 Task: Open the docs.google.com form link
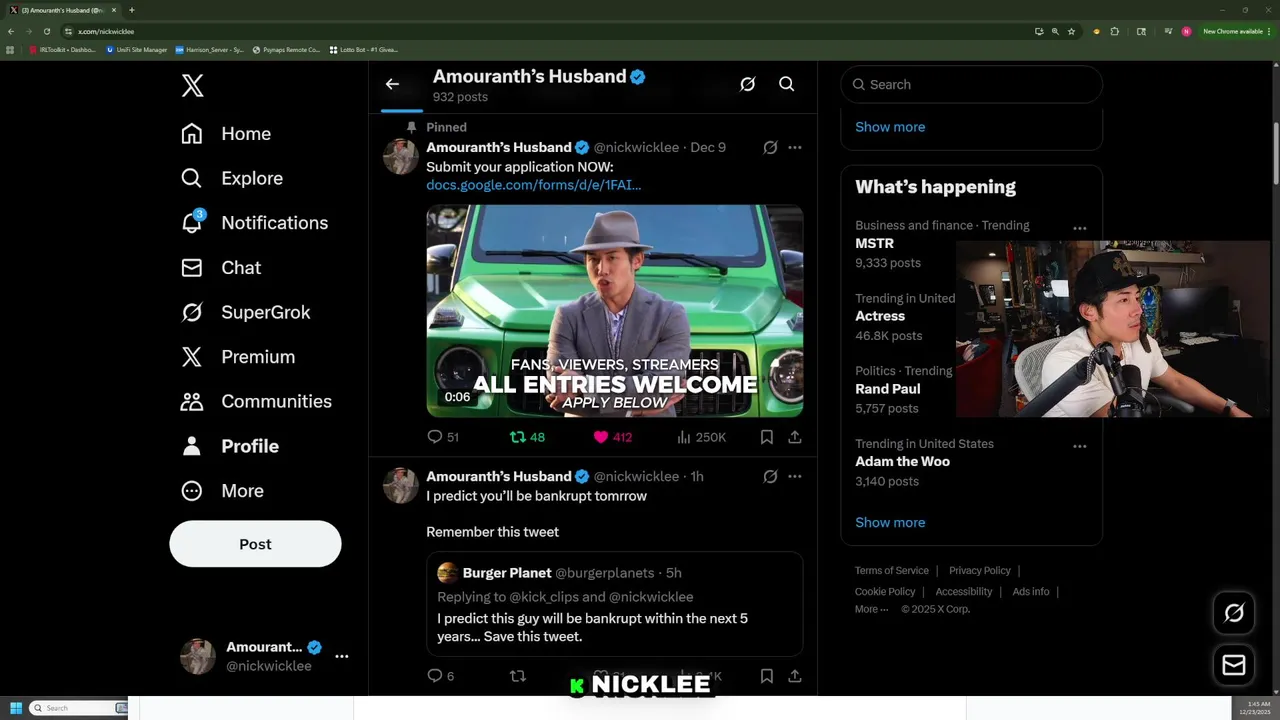click(533, 184)
